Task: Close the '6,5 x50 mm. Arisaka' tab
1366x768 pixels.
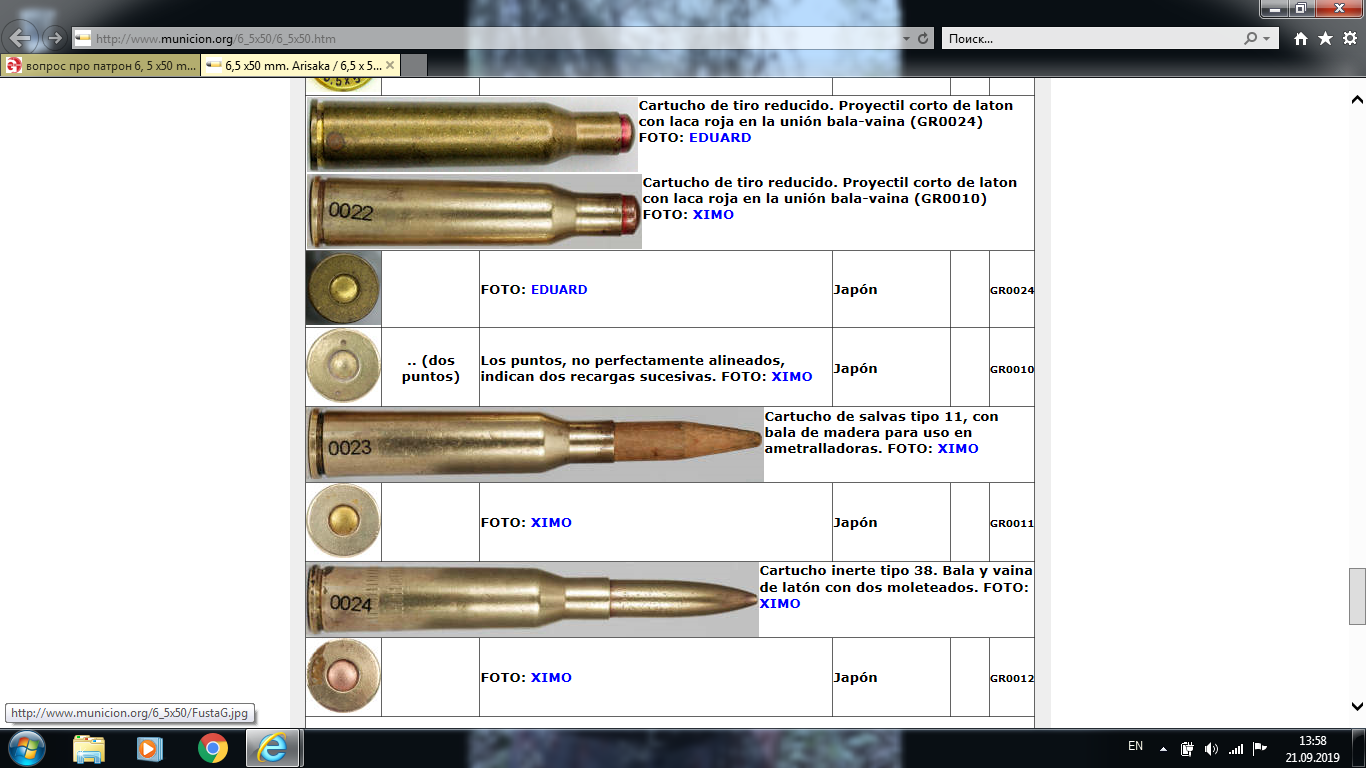Action: 390,65
